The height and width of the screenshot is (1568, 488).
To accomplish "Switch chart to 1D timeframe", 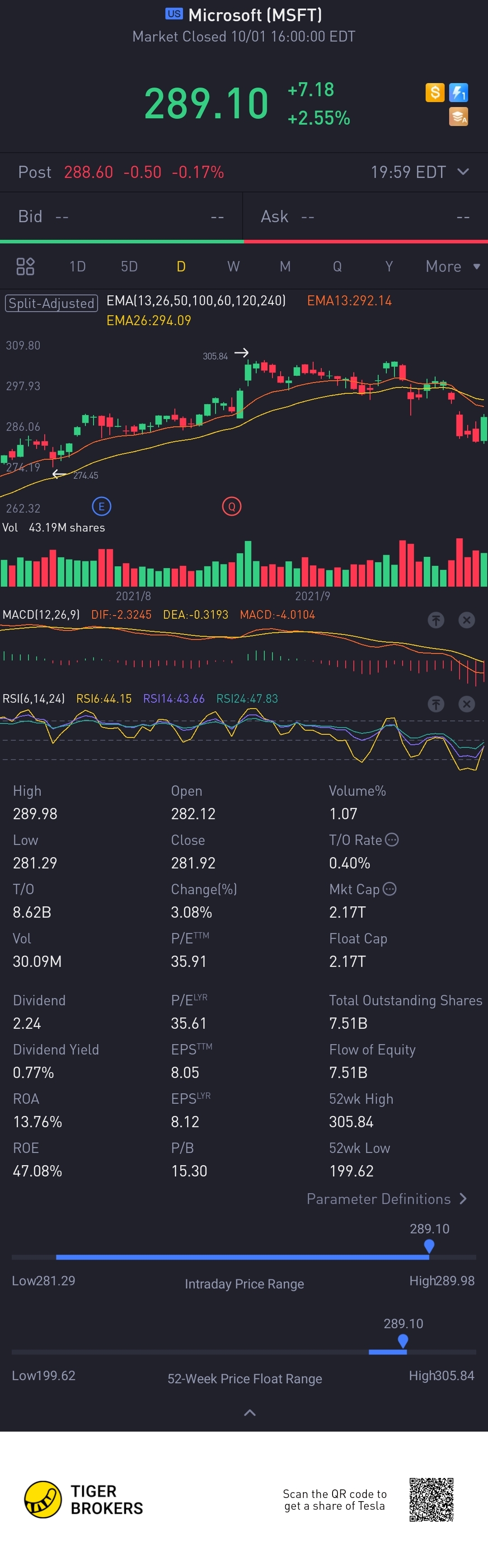I will [77, 266].
